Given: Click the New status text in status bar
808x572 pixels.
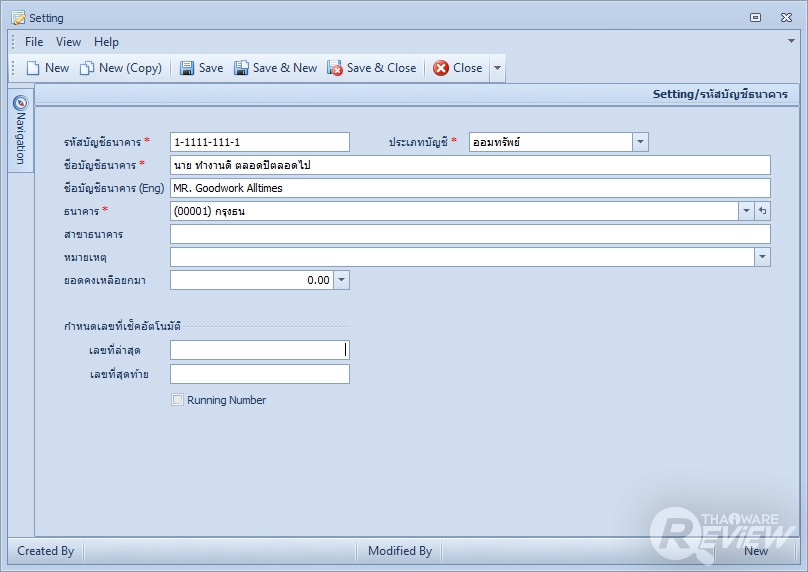Looking at the screenshot, I should 755,551.
